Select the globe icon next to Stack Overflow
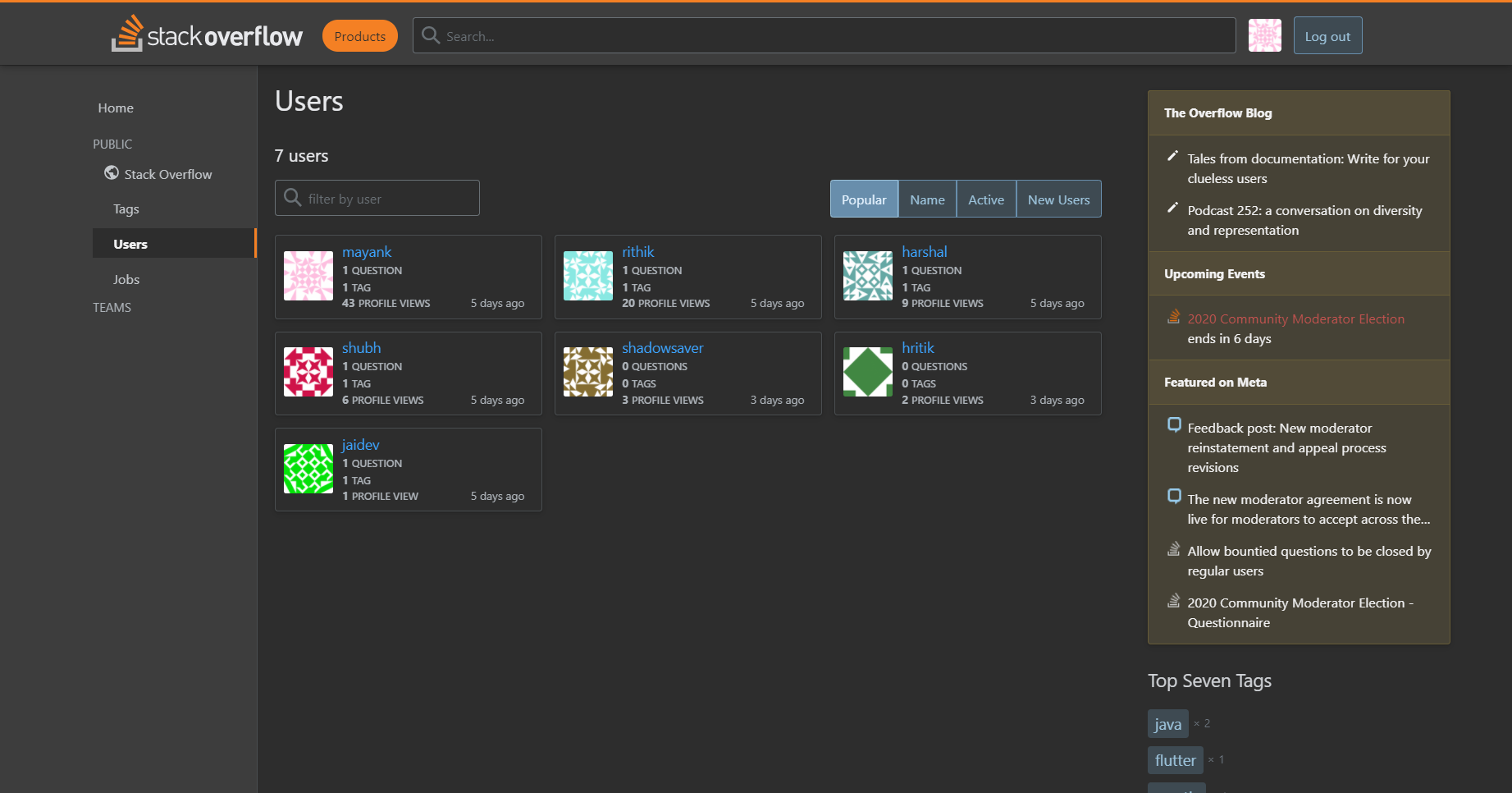 [x=112, y=173]
